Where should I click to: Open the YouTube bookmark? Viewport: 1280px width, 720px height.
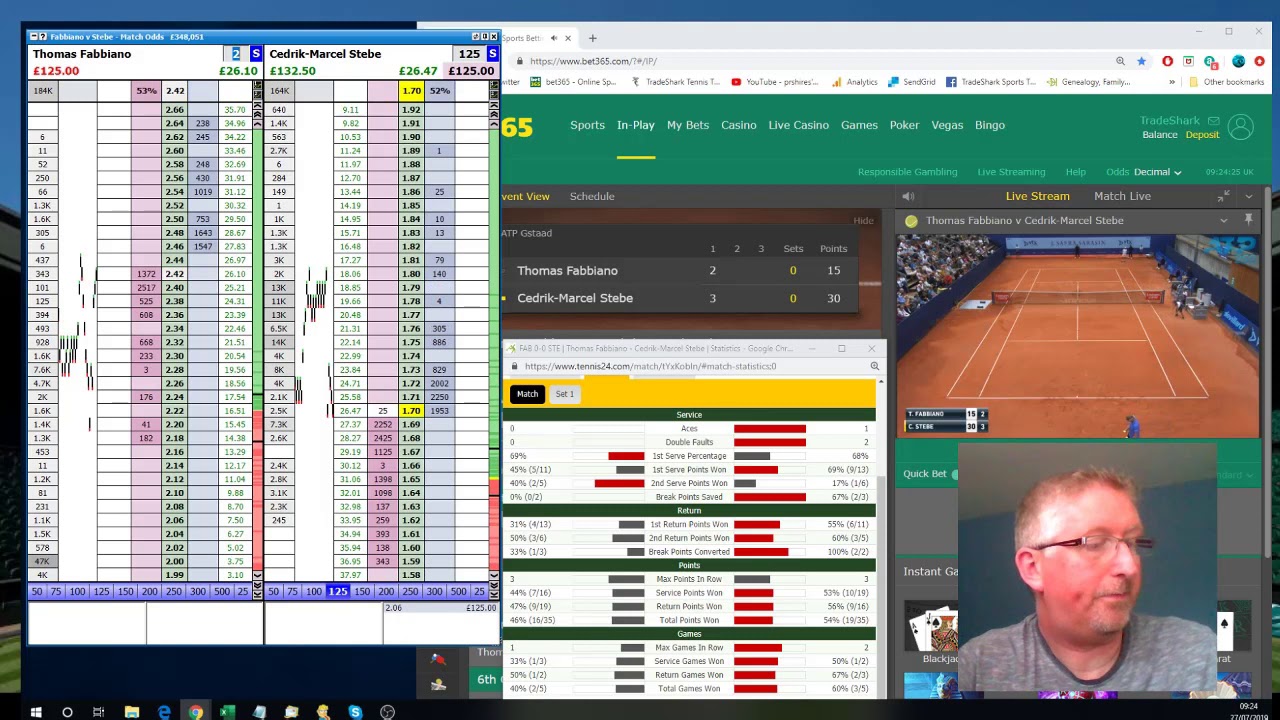coord(775,82)
